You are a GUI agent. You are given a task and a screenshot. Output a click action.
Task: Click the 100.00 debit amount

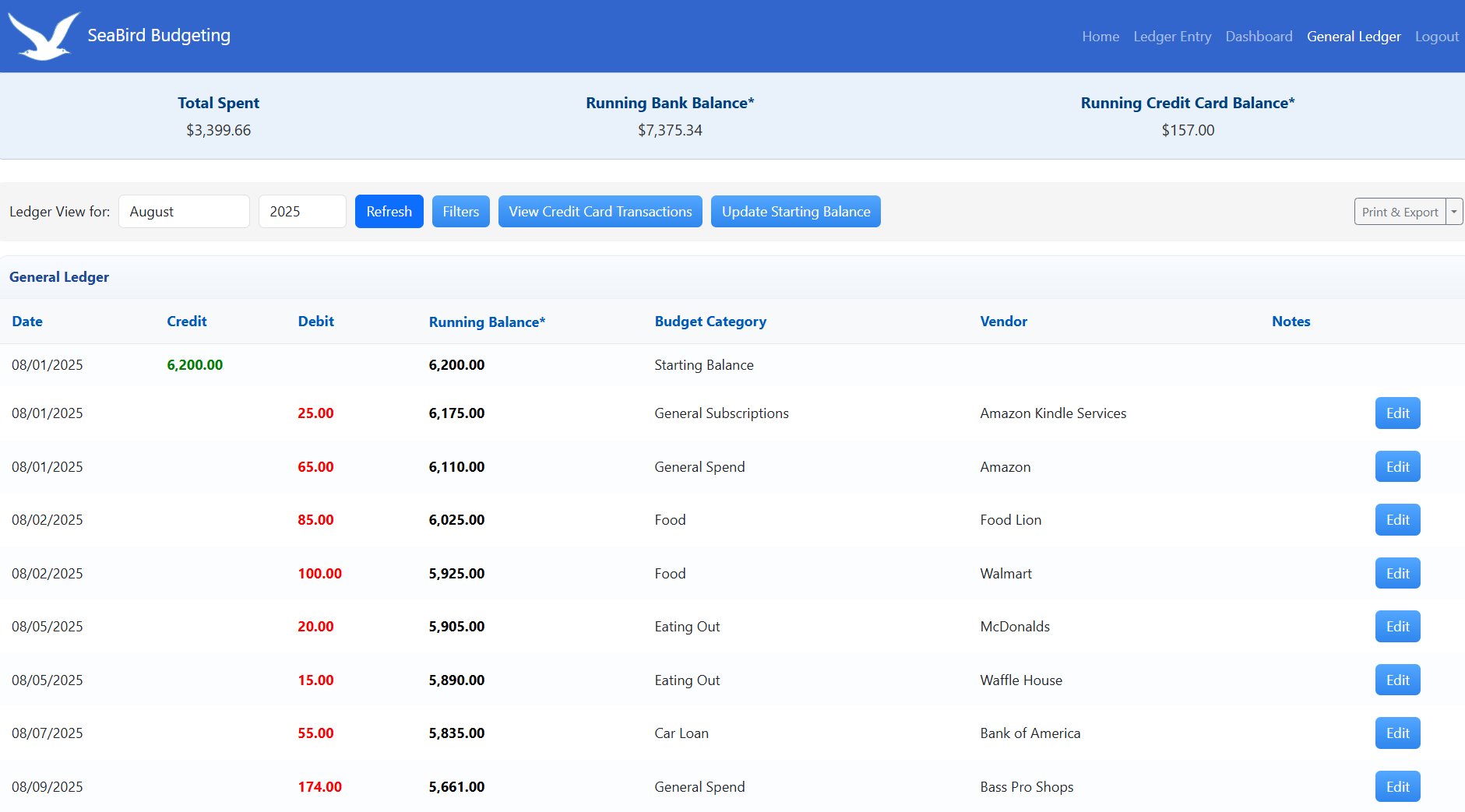319,574
